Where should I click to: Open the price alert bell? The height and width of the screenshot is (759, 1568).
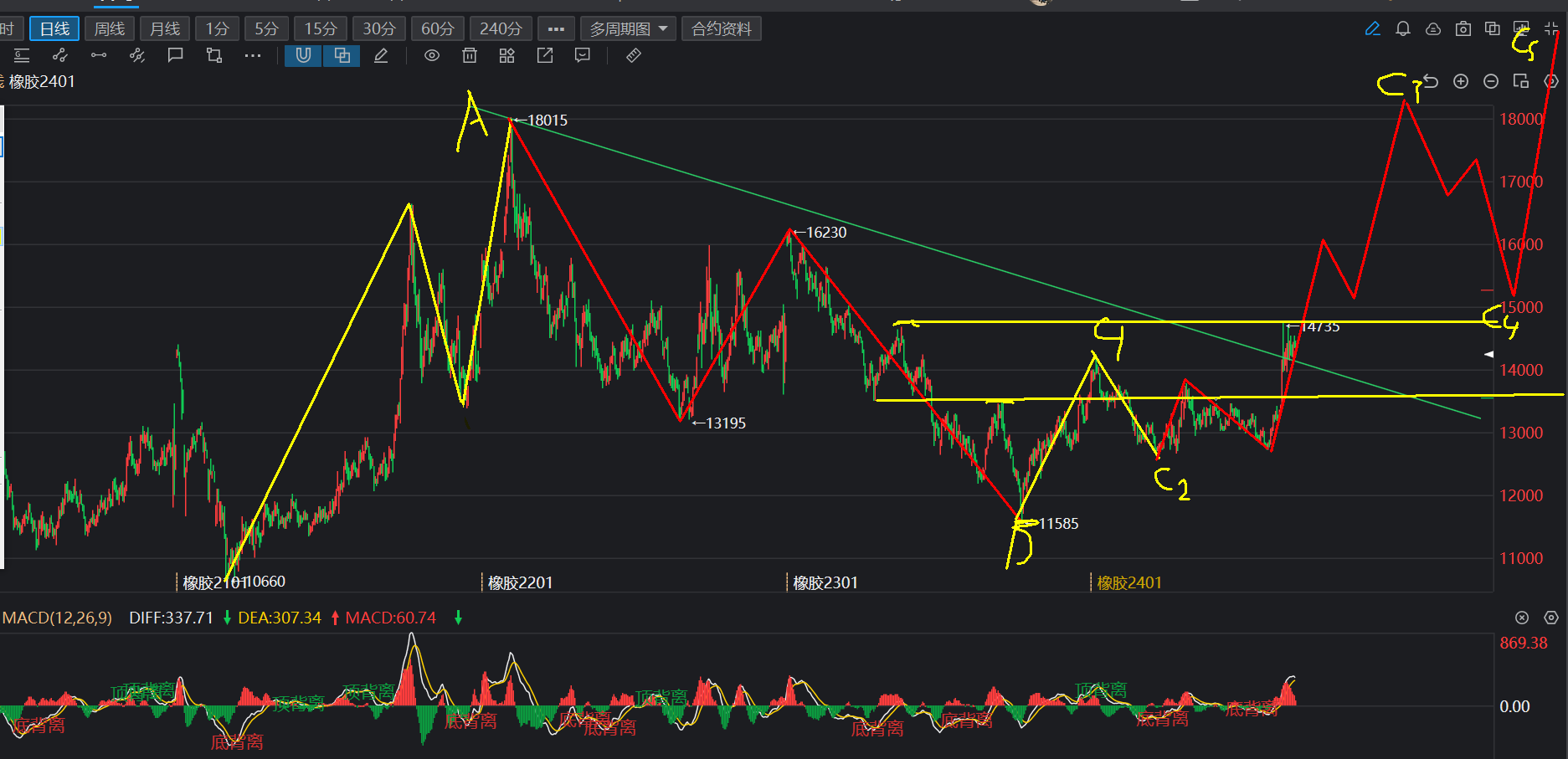1403,29
